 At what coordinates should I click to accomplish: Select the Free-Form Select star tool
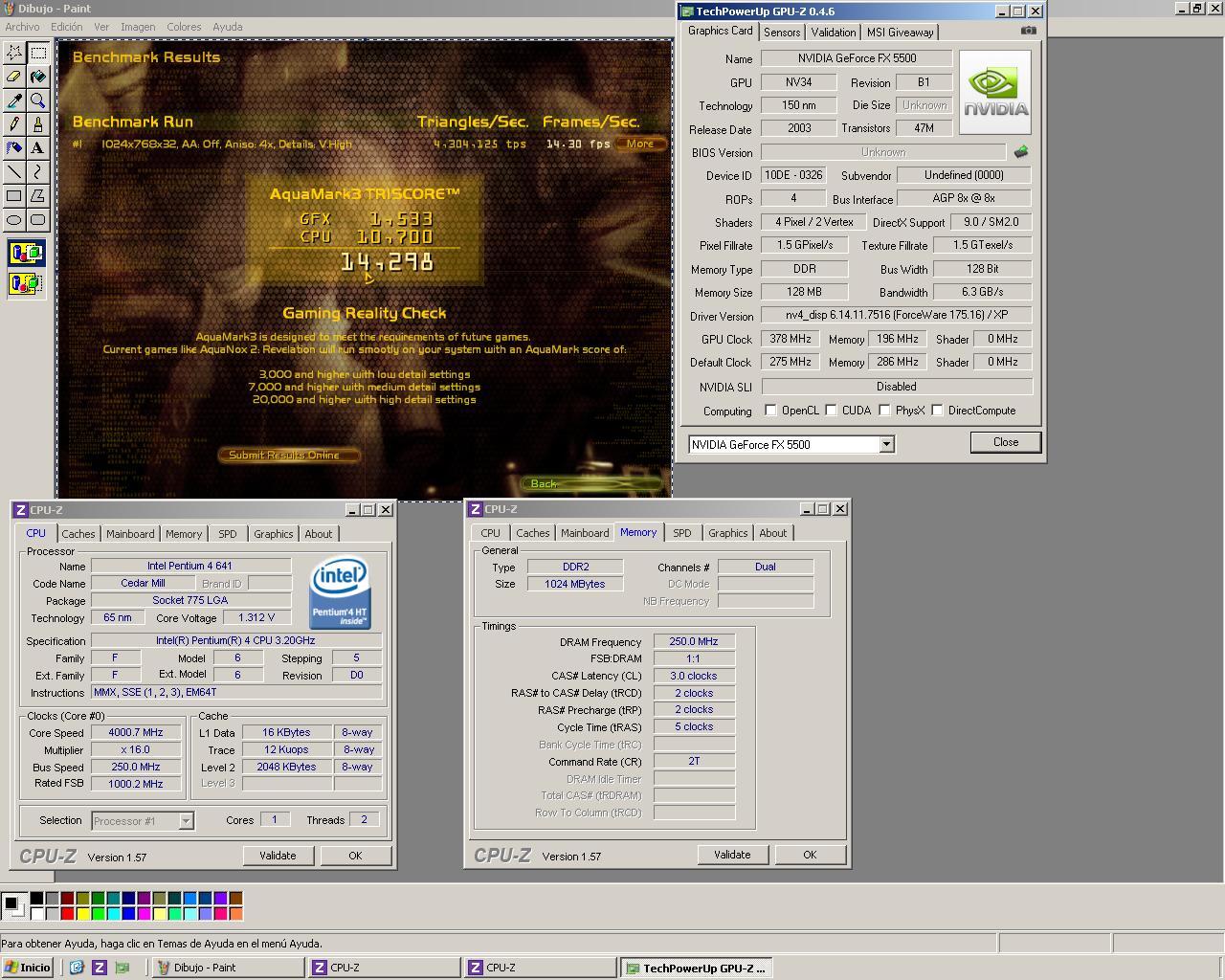pos(14,53)
